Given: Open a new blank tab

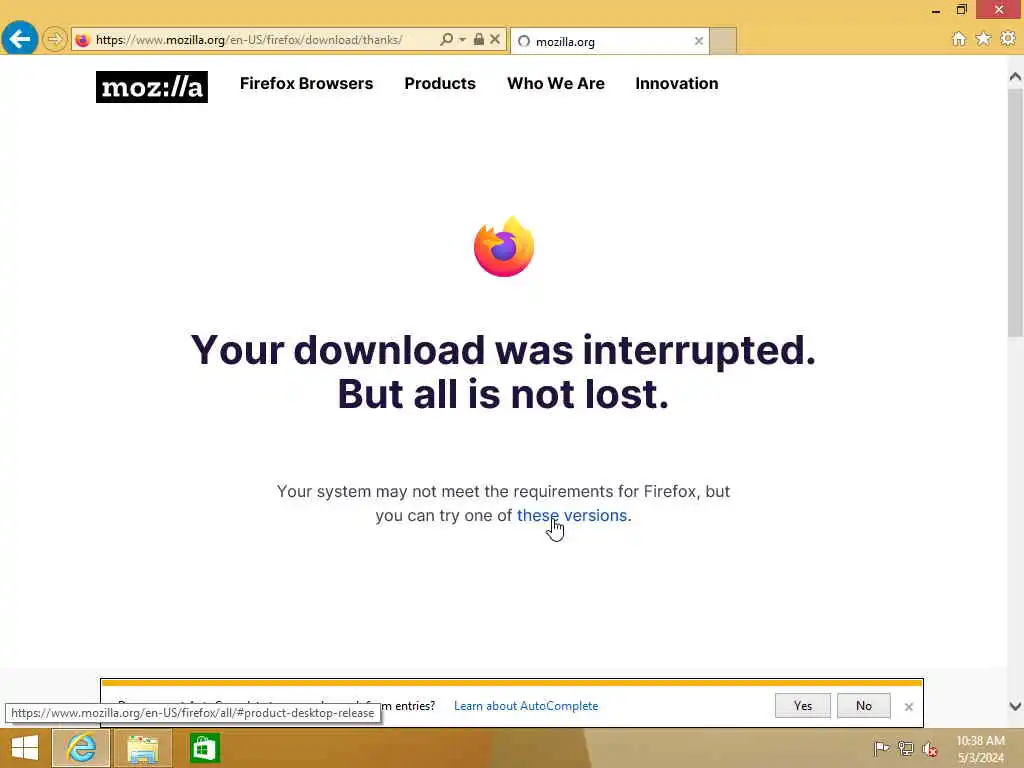Looking at the screenshot, I should pyautogui.click(x=723, y=41).
